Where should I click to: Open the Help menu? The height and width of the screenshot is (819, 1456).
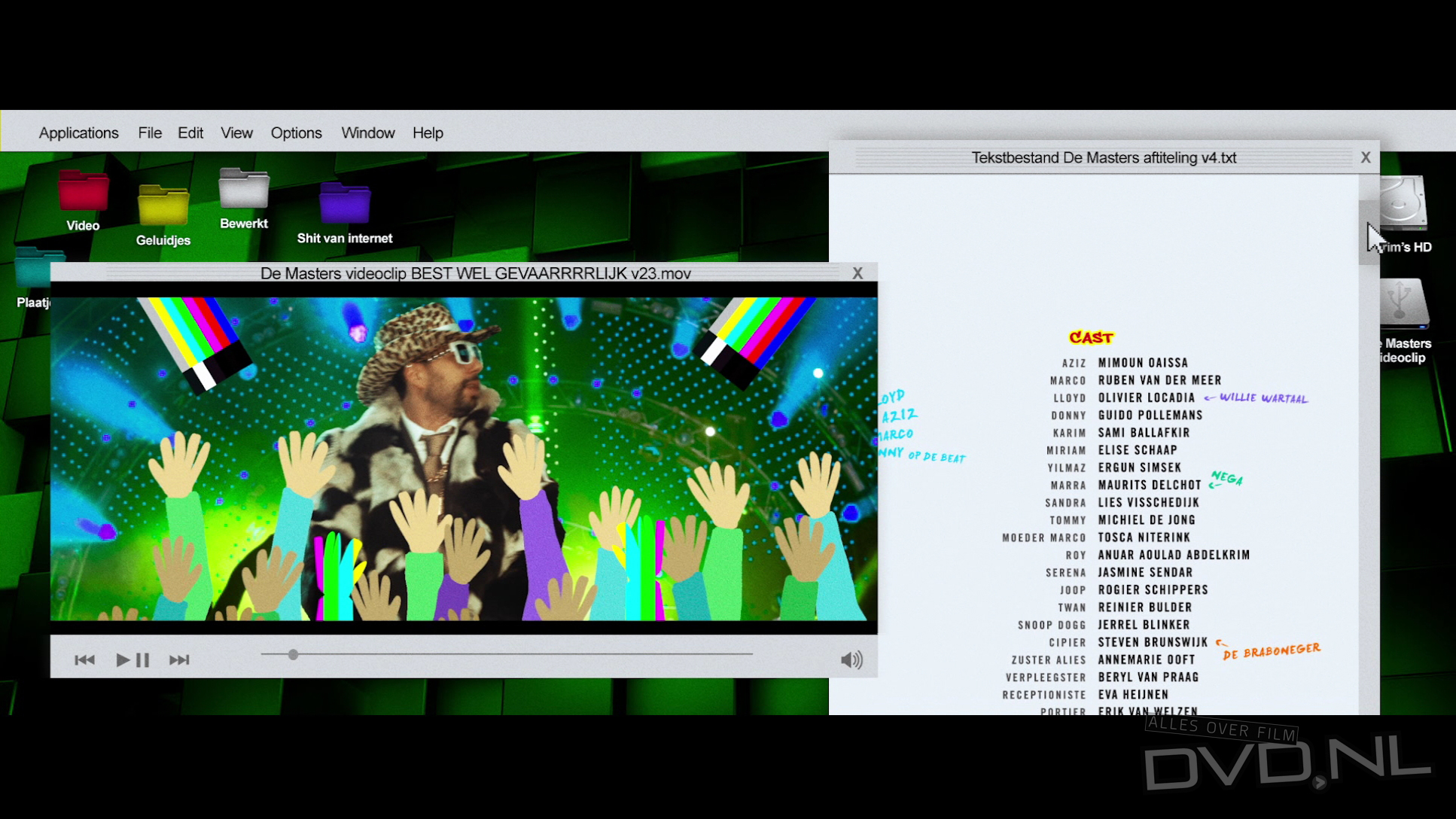(428, 133)
